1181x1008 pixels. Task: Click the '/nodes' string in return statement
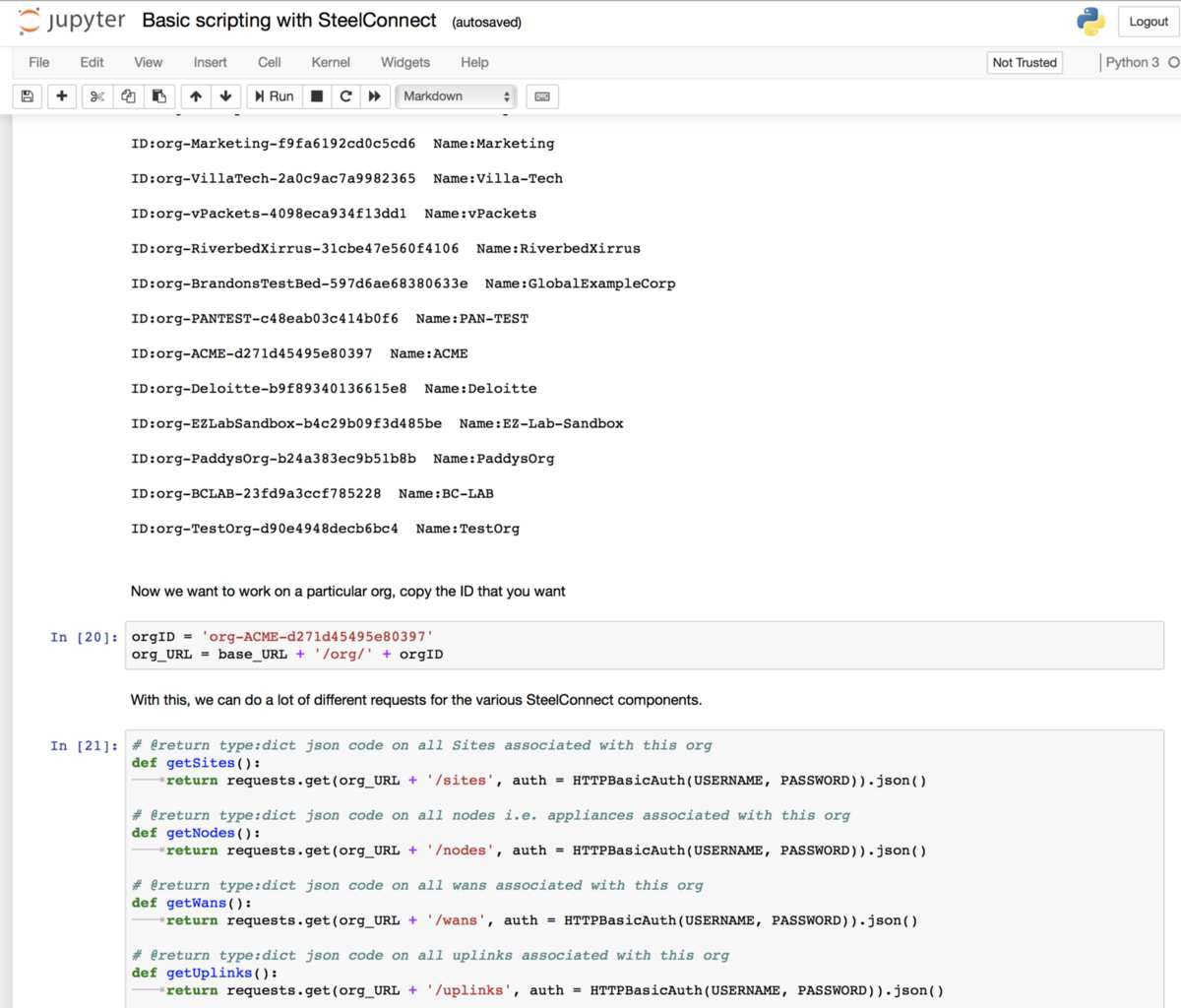[x=460, y=850]
